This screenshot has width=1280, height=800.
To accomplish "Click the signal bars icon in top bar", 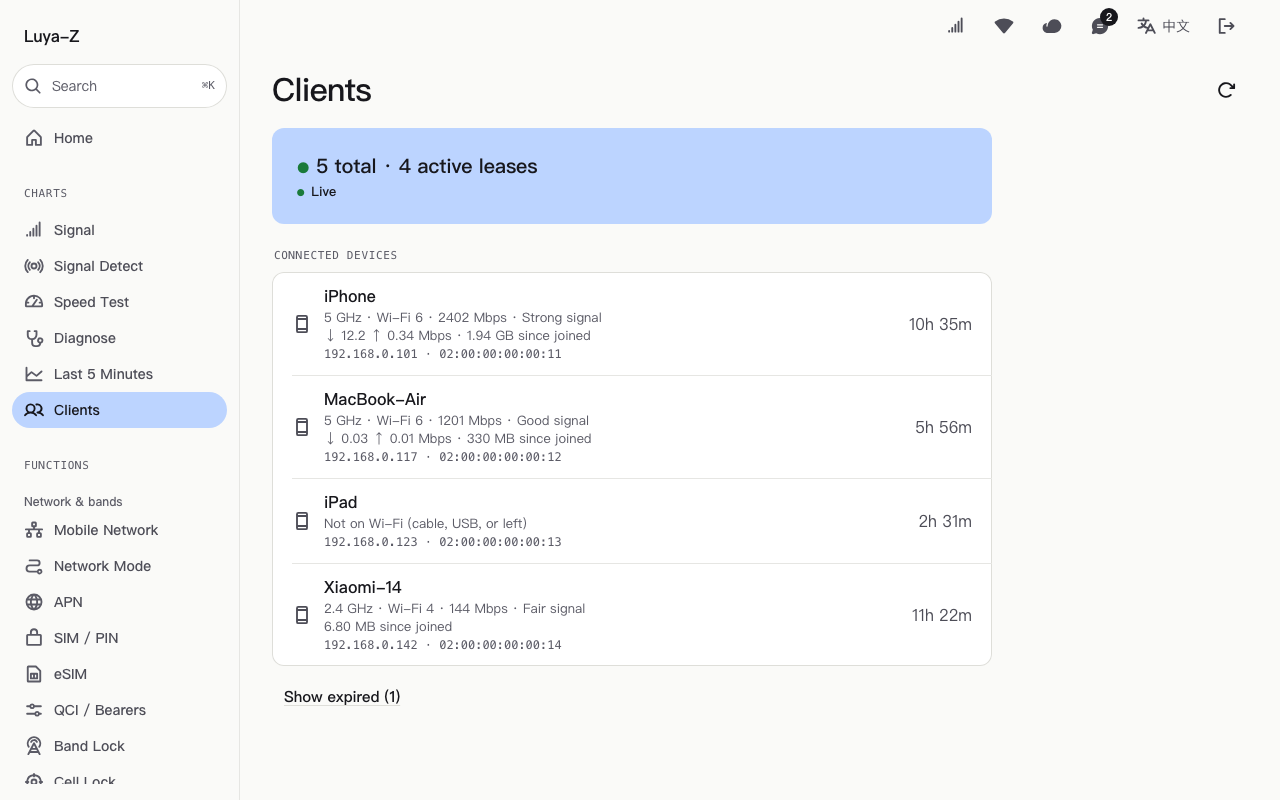I will tap(956, 26).
